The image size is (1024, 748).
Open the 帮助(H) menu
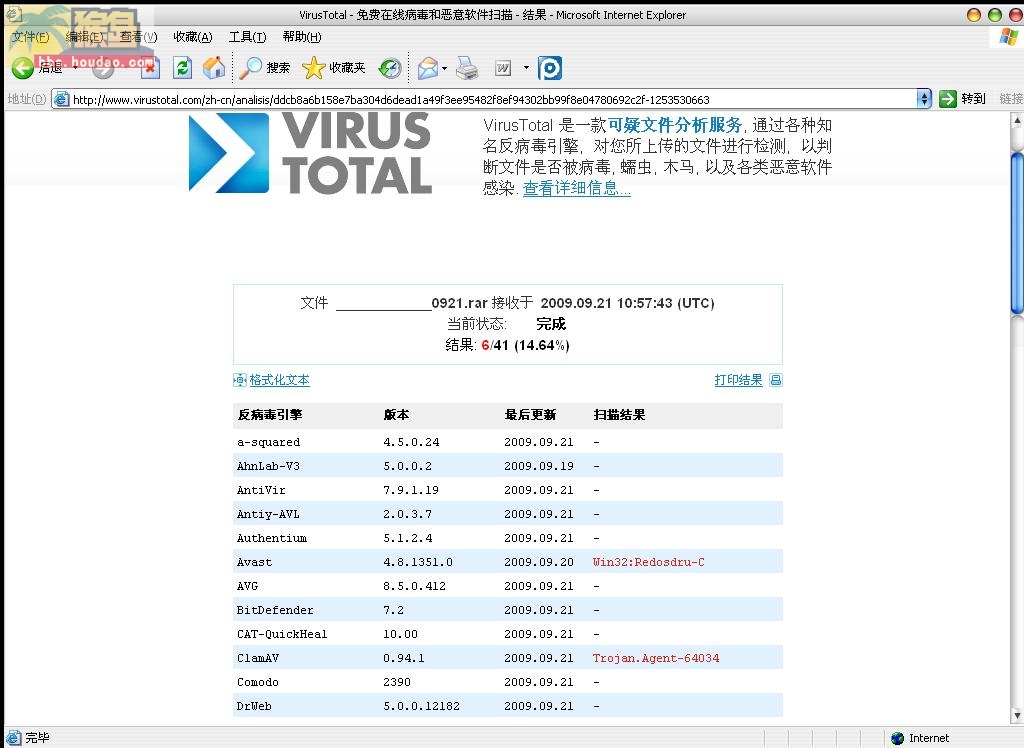tap(302, 37)
